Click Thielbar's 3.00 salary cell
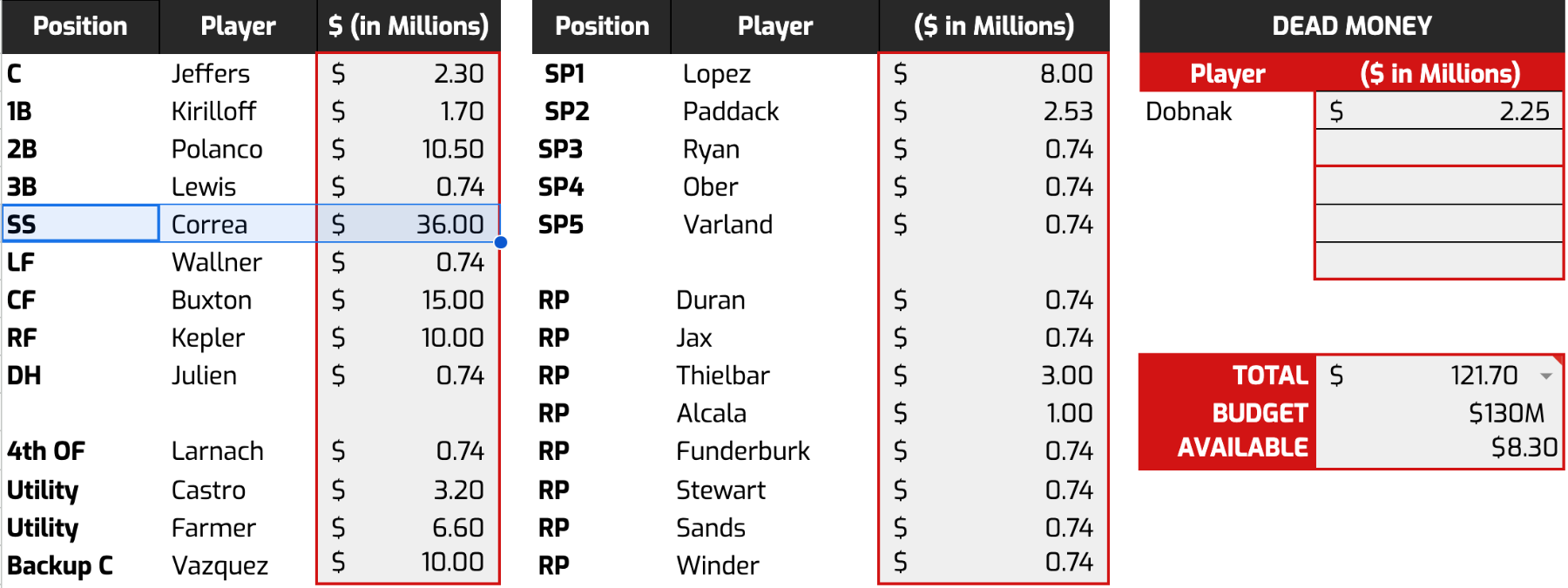1568x588 pixels. (993, 375)
